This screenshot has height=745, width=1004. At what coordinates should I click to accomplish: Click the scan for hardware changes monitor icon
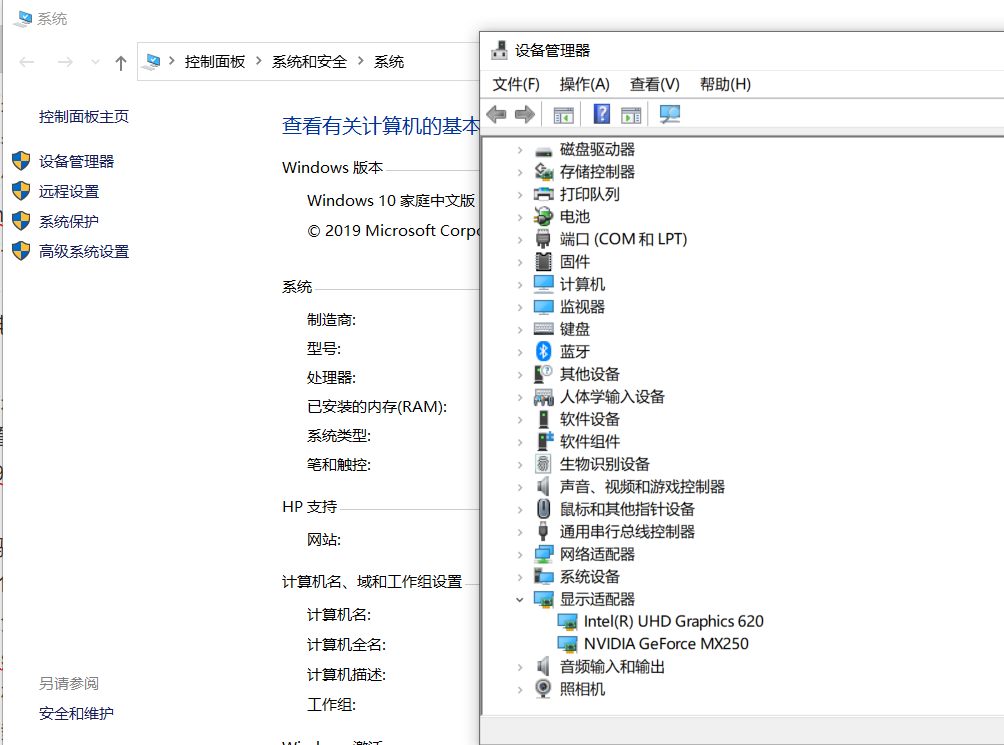coord(670,115)
